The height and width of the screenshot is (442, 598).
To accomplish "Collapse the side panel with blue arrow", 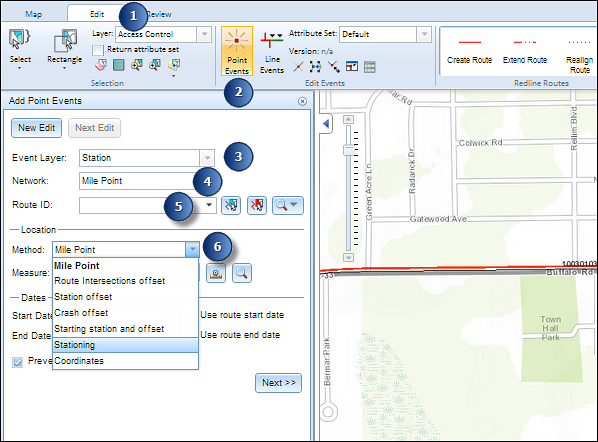I will click(326, 123).
